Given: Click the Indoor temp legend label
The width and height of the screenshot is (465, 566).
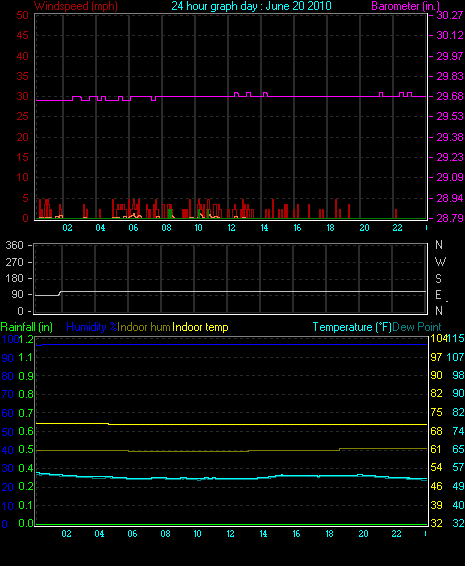Looking at the screenshot, I should coord(200,327).
